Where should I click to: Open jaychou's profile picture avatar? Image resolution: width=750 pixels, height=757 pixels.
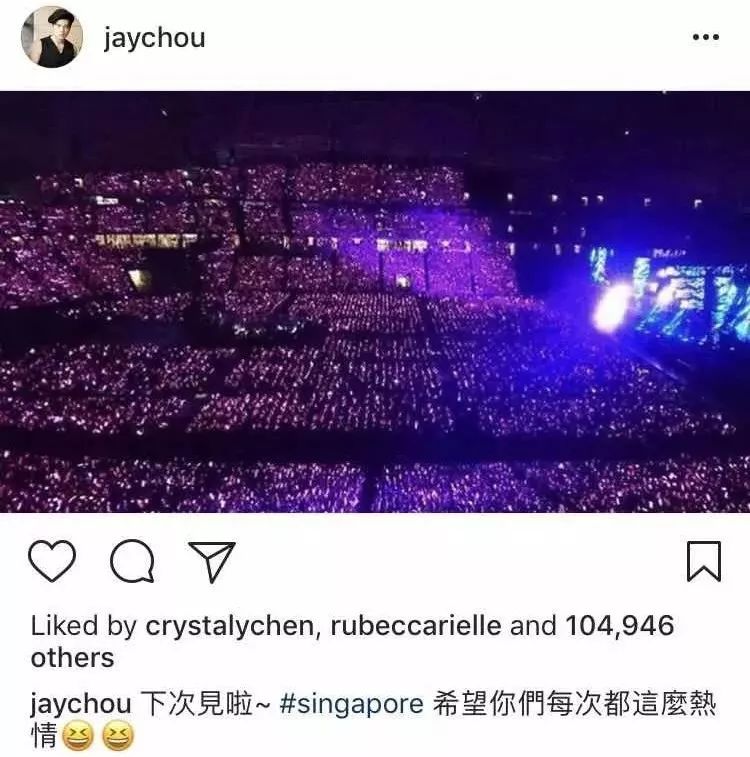(x=52, y=37)
